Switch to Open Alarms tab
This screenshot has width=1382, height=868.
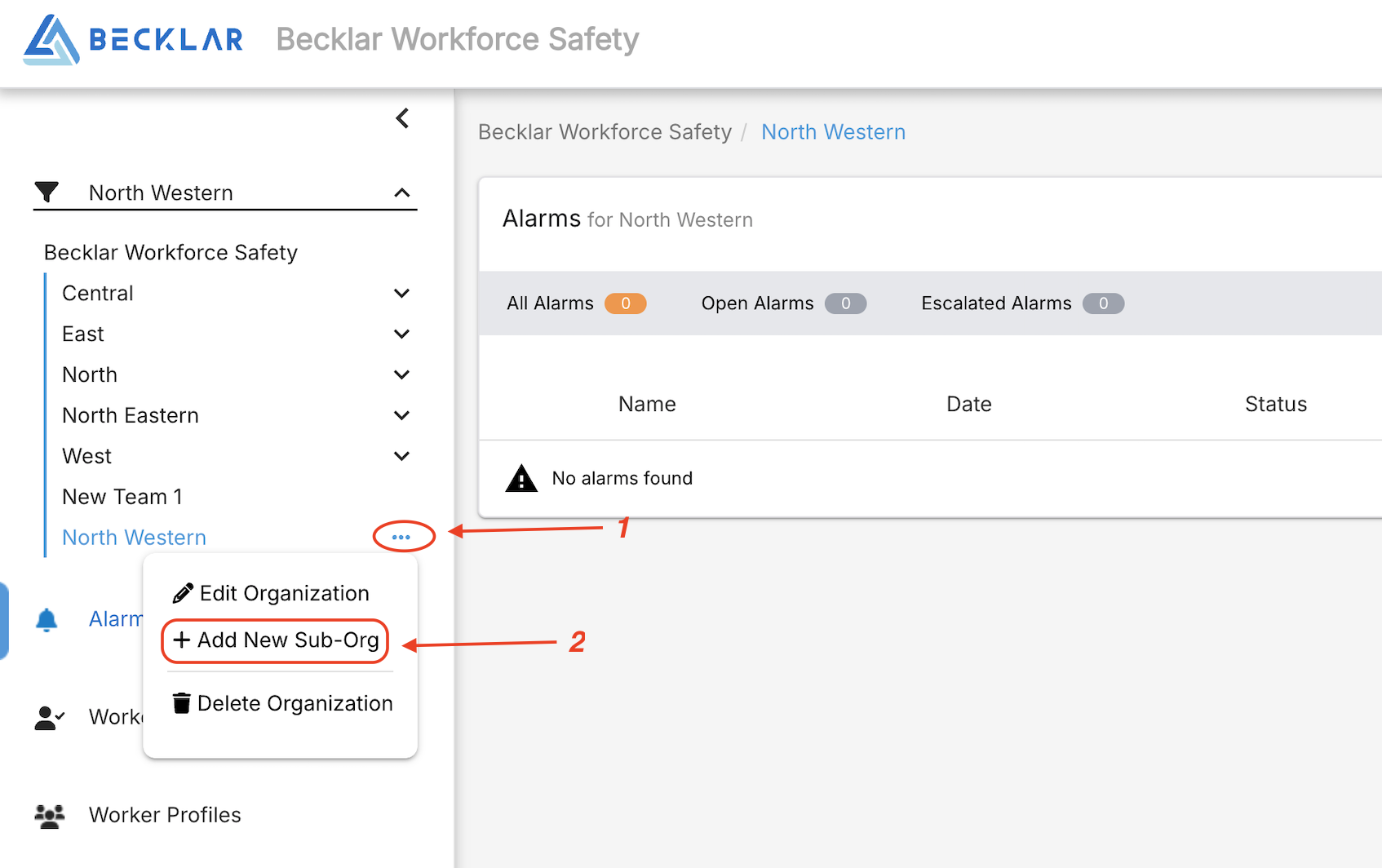pyautogui.click(x=783, y=303)
